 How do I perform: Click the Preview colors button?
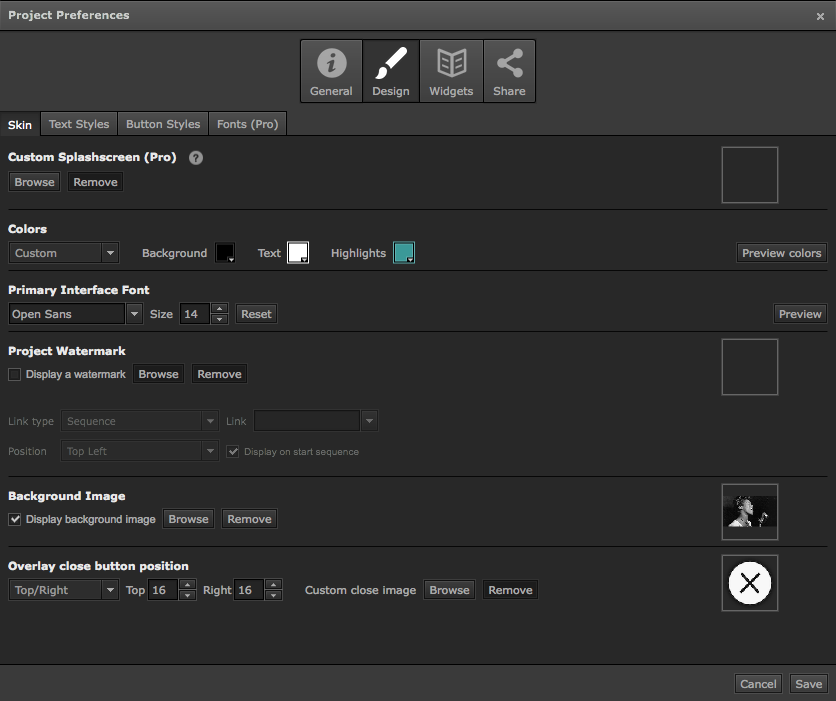(x=782, y=253)
